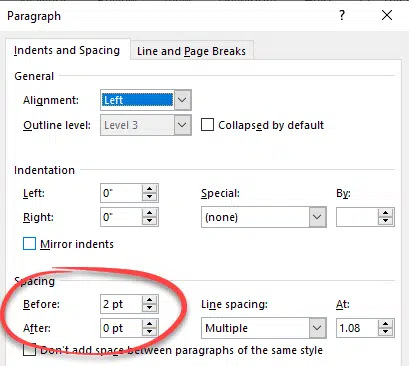The width and height of the screenshot is (409, 366).
Task: Decrease the Right indentation value
Action: [x=149, y=221]
